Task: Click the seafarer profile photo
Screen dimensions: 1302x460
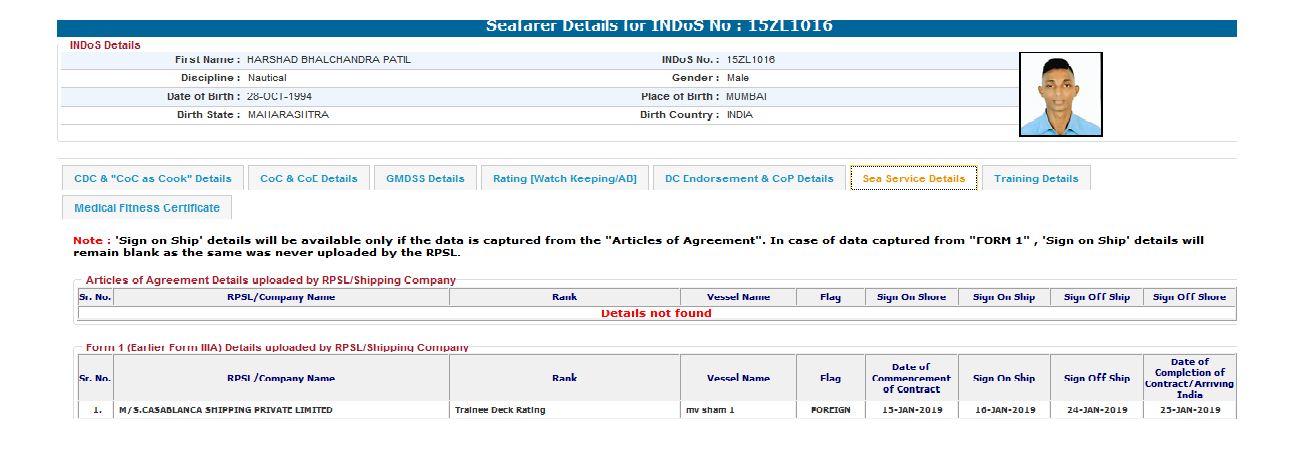Action: [x=1060, y=95]
